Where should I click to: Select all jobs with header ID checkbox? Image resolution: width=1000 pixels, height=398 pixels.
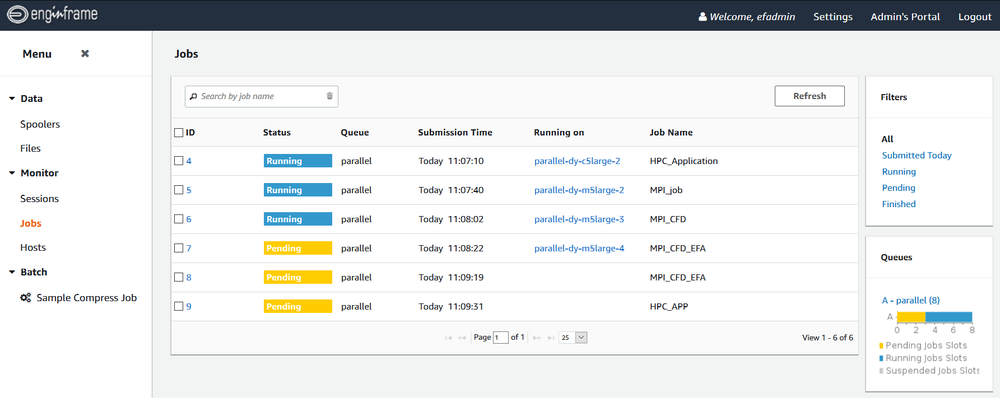coord(179,133)
